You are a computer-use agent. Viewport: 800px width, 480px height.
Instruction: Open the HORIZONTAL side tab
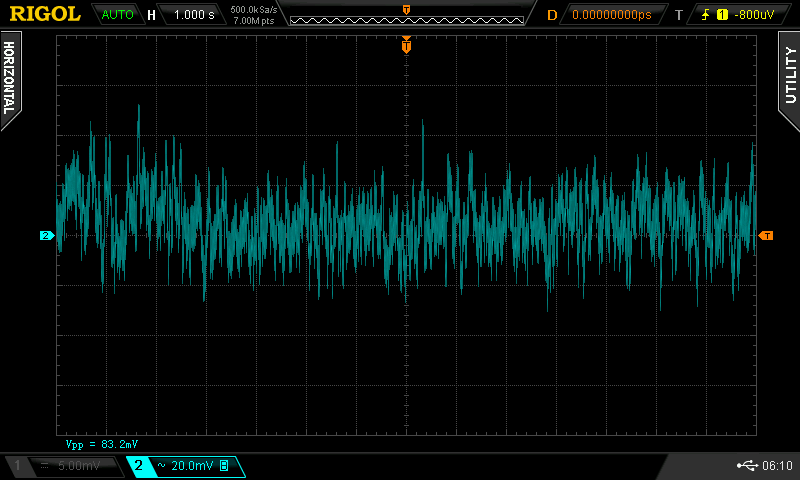[10, 79]
